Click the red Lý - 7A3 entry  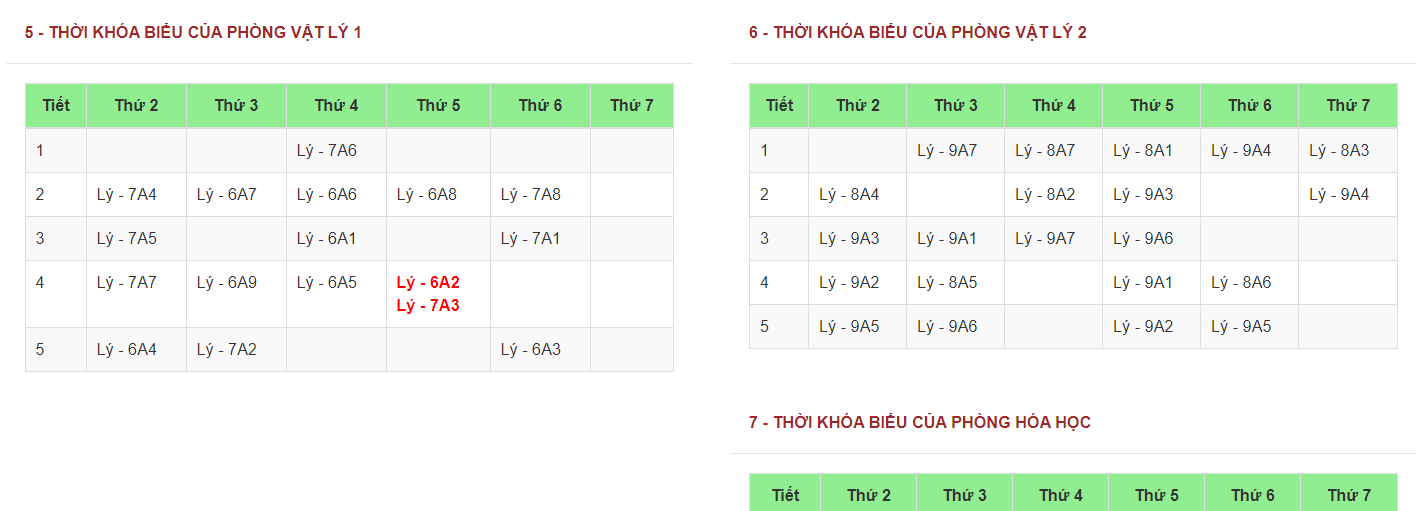428,306
